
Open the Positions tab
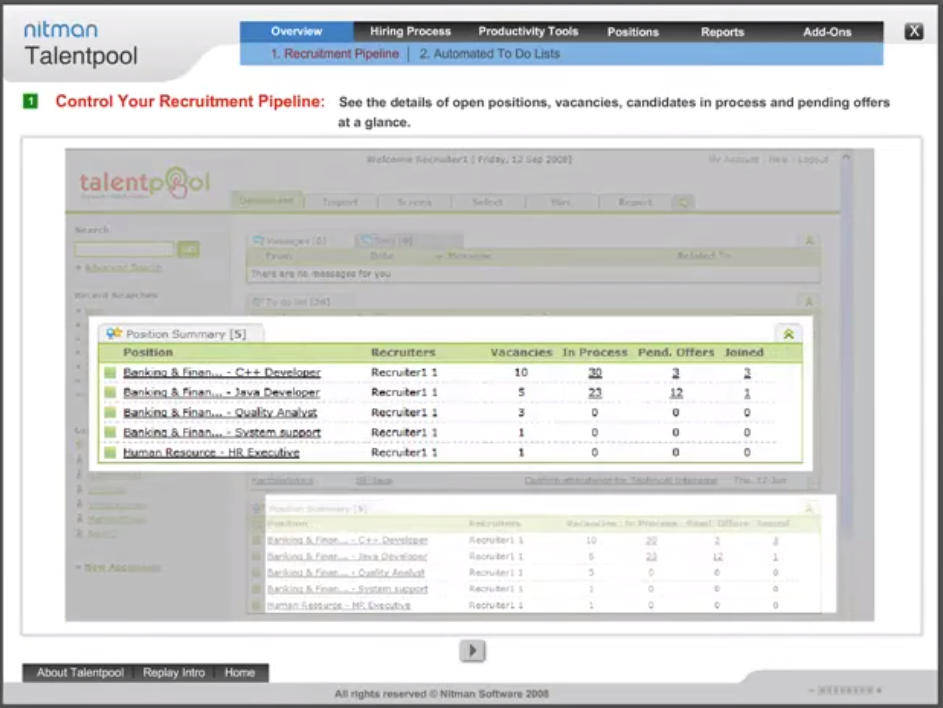(x=633, y=32)
